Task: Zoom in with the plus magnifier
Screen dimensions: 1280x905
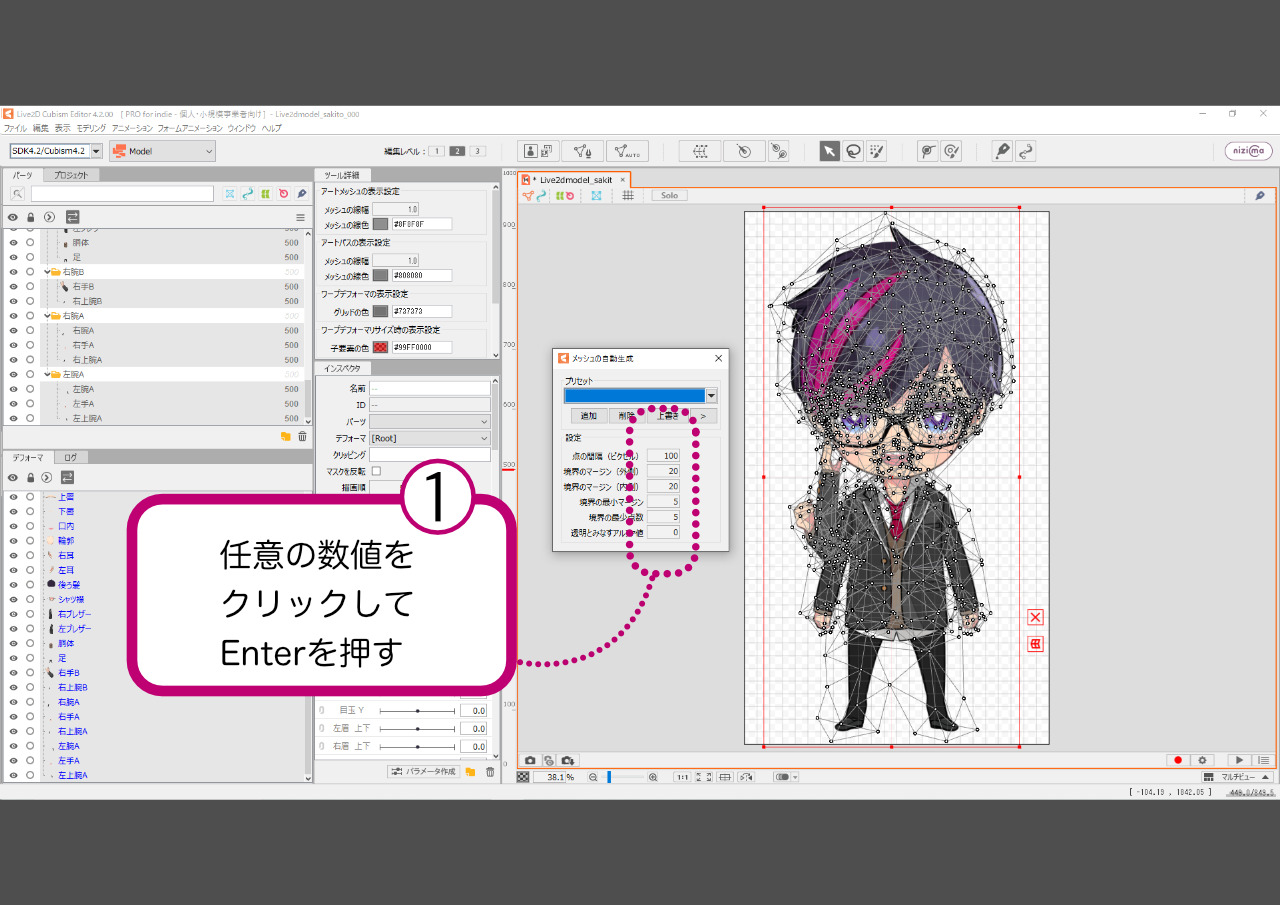Action: 653,777
